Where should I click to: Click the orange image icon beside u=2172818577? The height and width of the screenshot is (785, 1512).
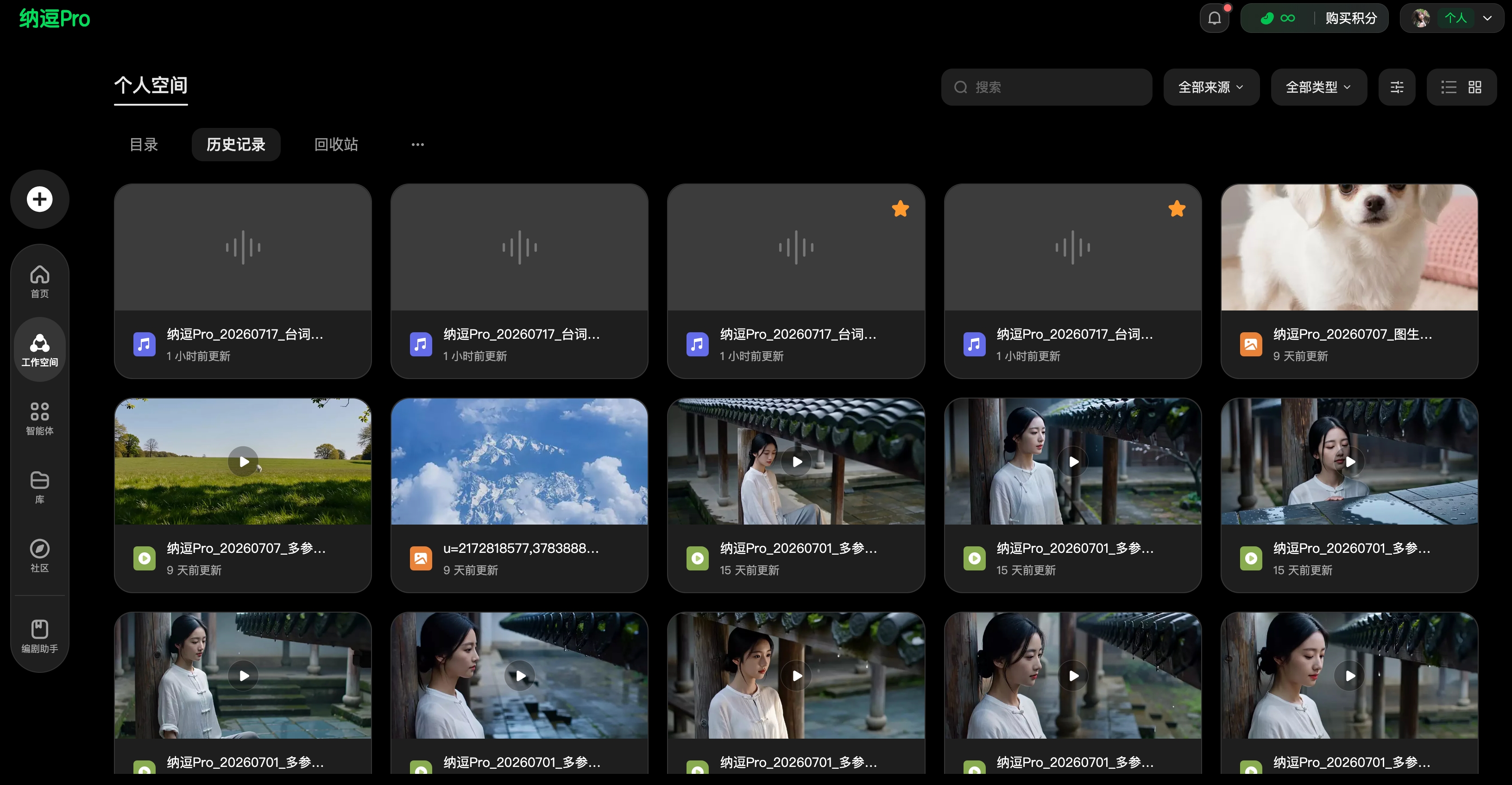(x=421, y=558)
